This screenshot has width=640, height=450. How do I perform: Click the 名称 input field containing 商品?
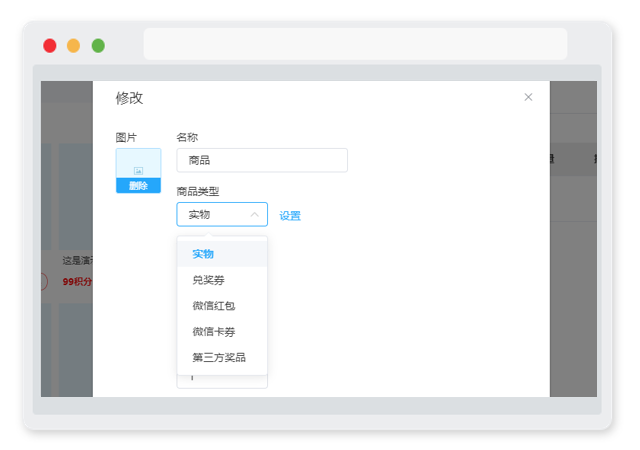(262, 160)
